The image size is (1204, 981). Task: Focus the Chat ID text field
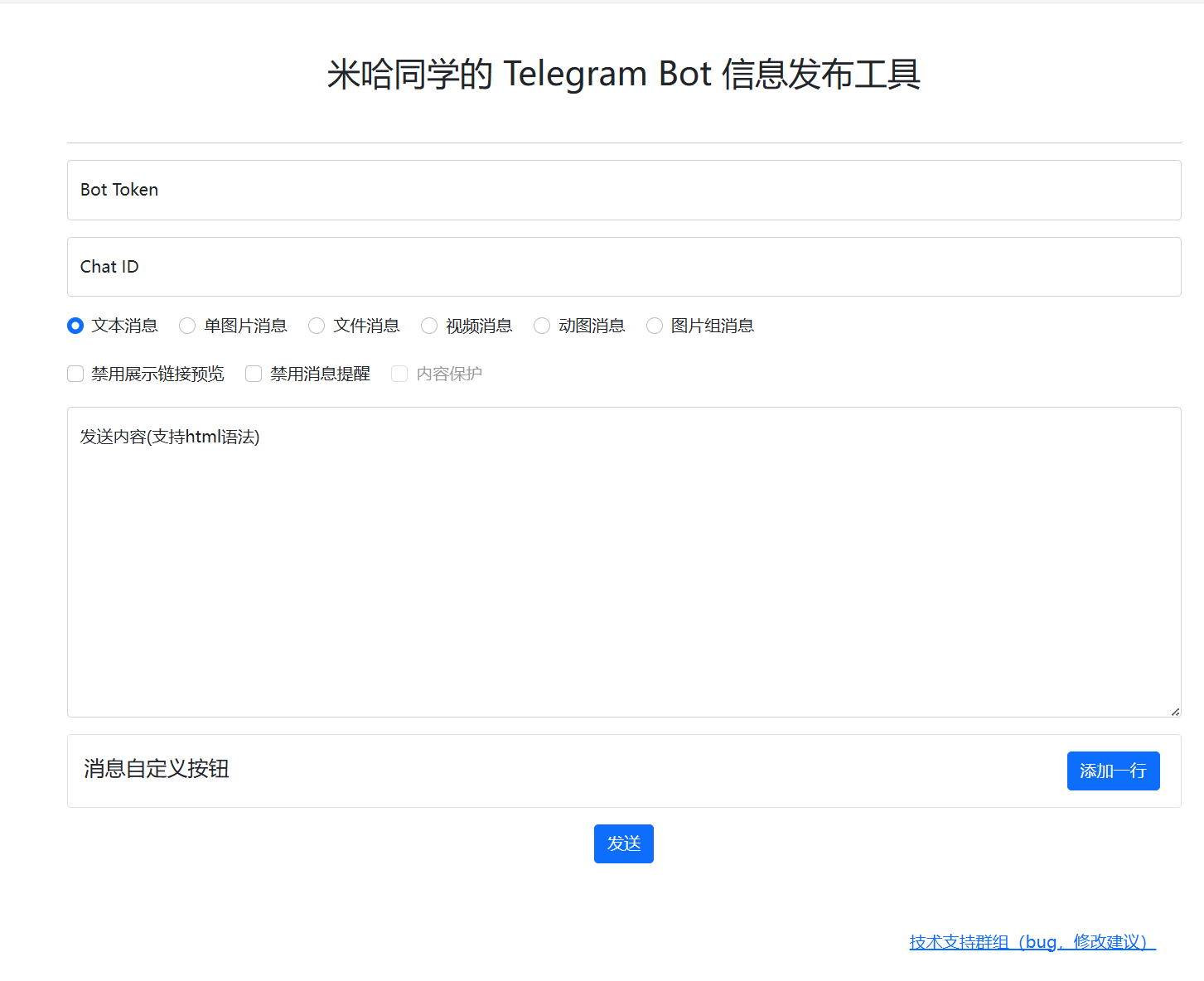(x=623, y=267)
